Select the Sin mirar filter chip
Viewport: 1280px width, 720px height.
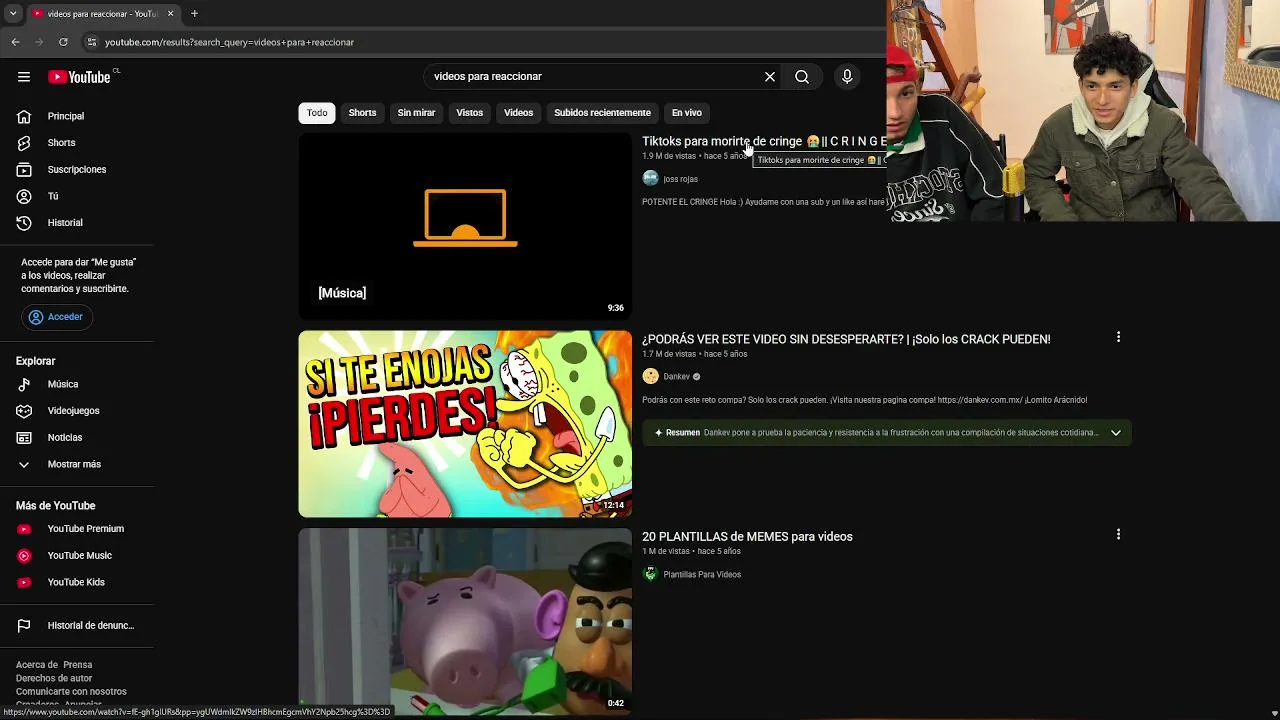tap(416, 113)
